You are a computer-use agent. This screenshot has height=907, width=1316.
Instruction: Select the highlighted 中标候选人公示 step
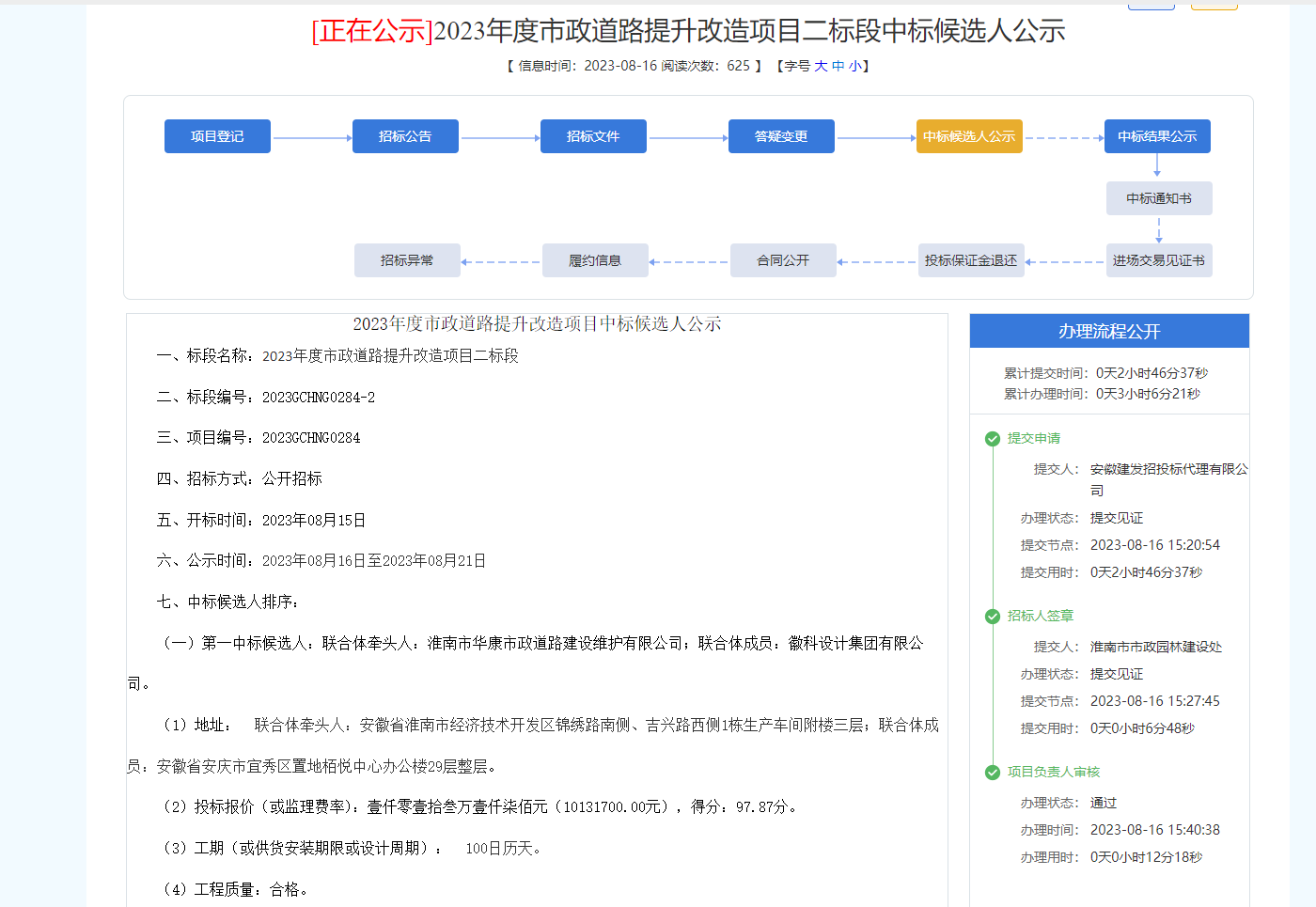(x=969, y=136)
